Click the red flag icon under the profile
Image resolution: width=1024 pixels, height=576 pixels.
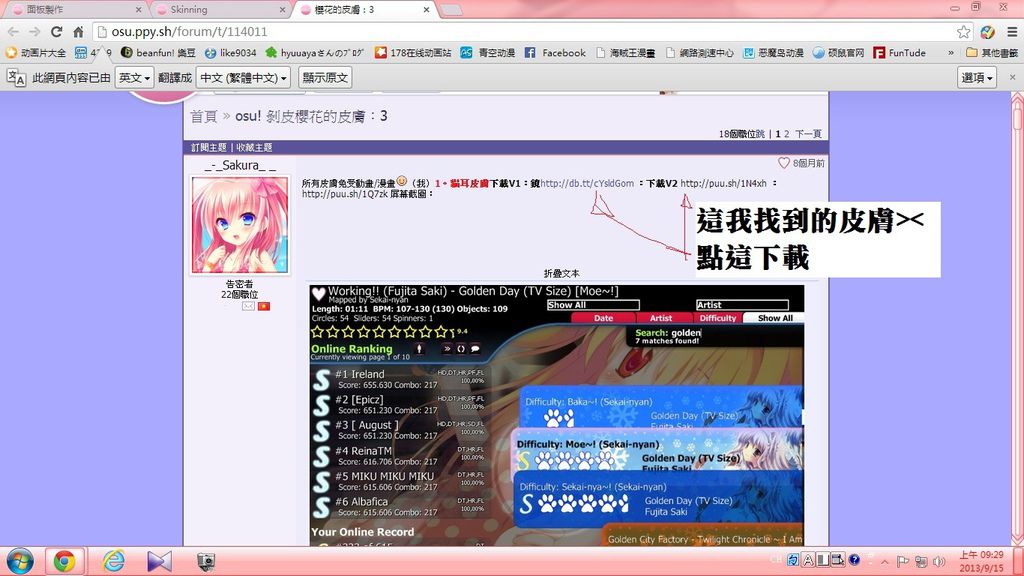tap(264, 306)
